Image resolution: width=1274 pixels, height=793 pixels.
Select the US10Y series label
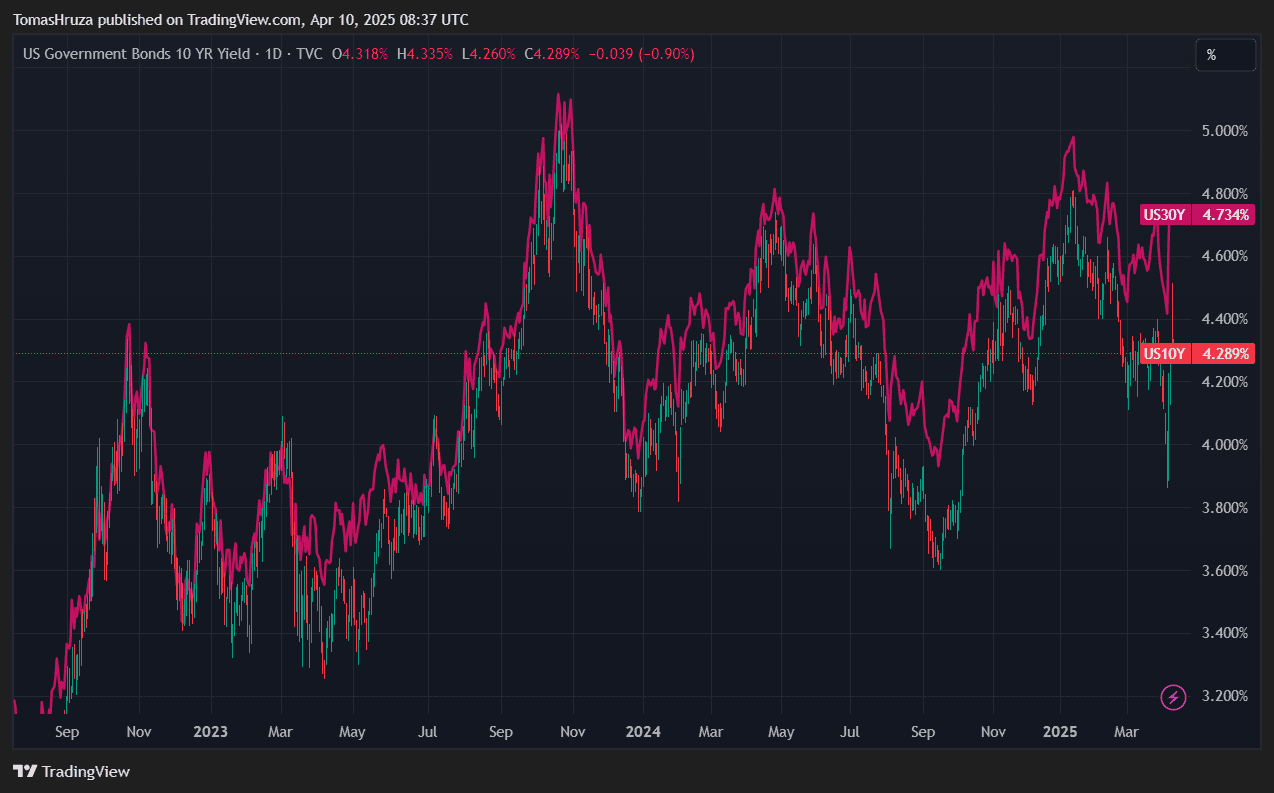(x=1164, y=354)
